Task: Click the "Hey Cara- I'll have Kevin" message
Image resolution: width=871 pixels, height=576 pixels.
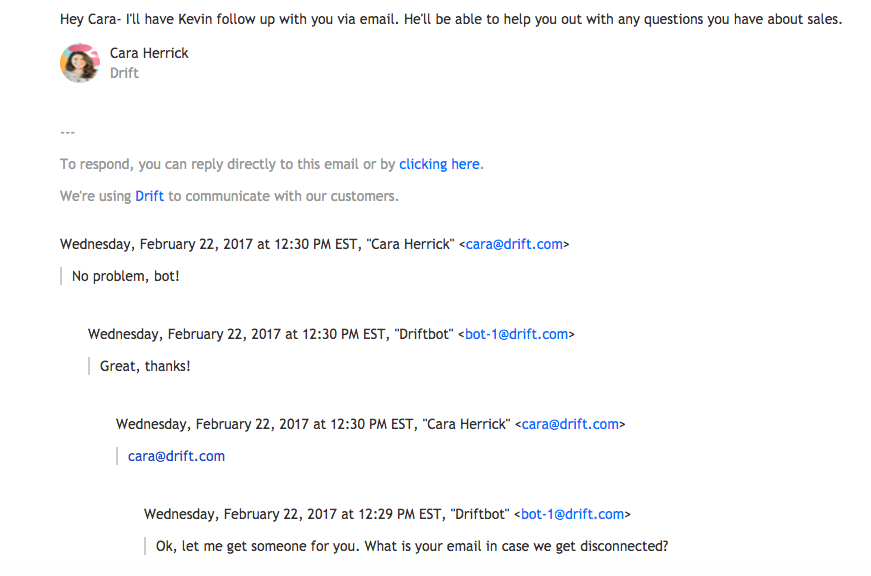Action: tap(451, 19)
